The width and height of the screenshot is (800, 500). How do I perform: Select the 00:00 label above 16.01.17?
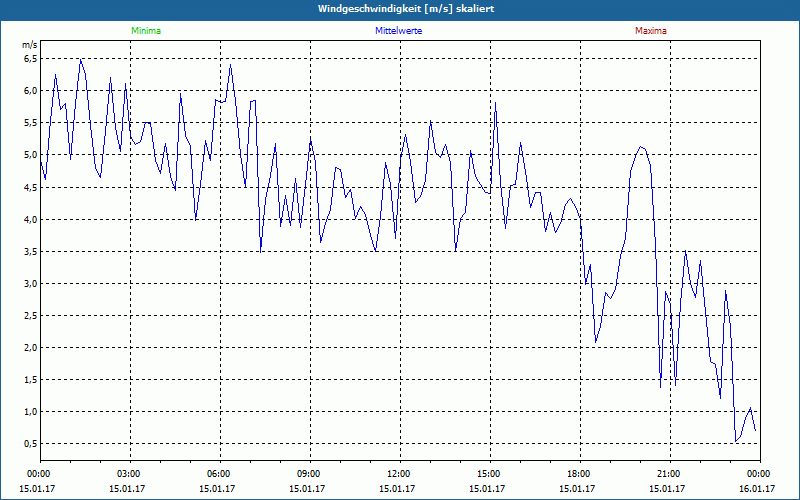tap(760, 474)
